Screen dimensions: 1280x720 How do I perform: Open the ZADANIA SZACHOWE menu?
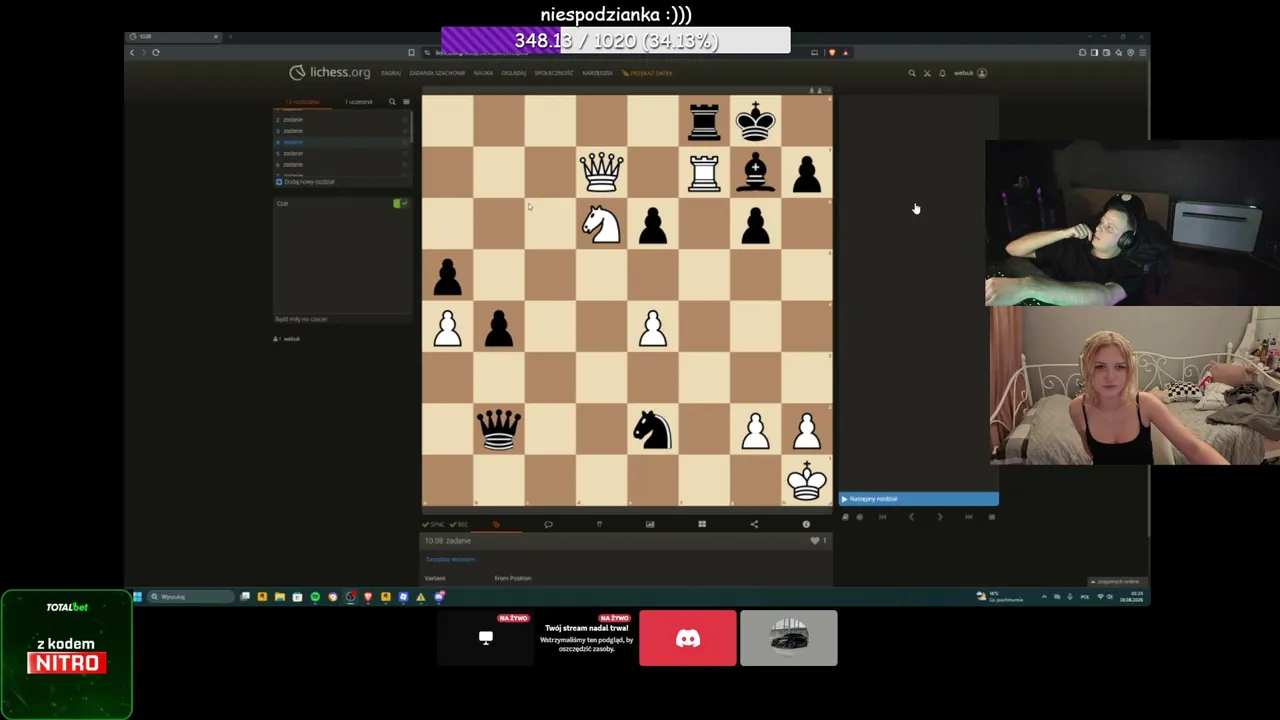pyautogui.click(x=437, y=73)
